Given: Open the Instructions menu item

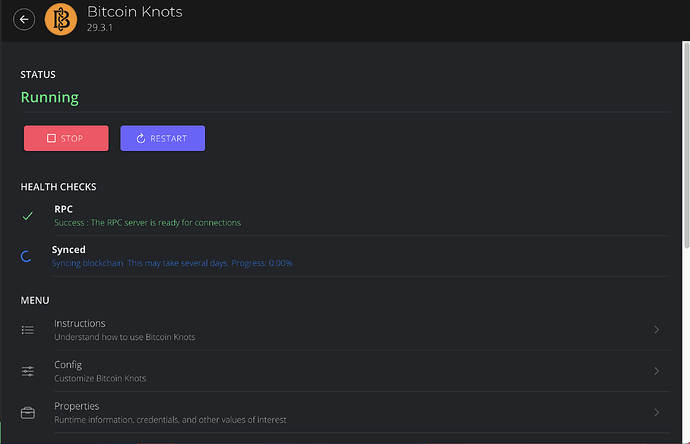Looking at the screenshot, I should [345, 330].
